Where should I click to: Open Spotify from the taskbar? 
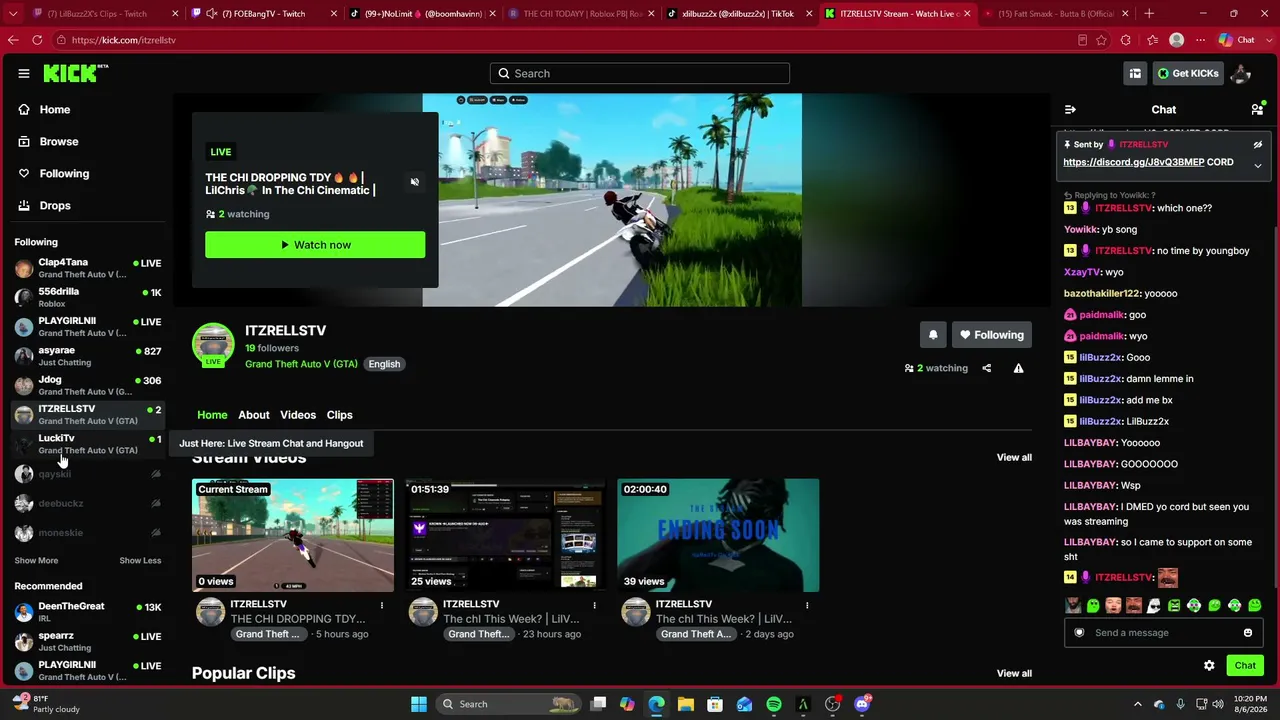pos(774,704)
